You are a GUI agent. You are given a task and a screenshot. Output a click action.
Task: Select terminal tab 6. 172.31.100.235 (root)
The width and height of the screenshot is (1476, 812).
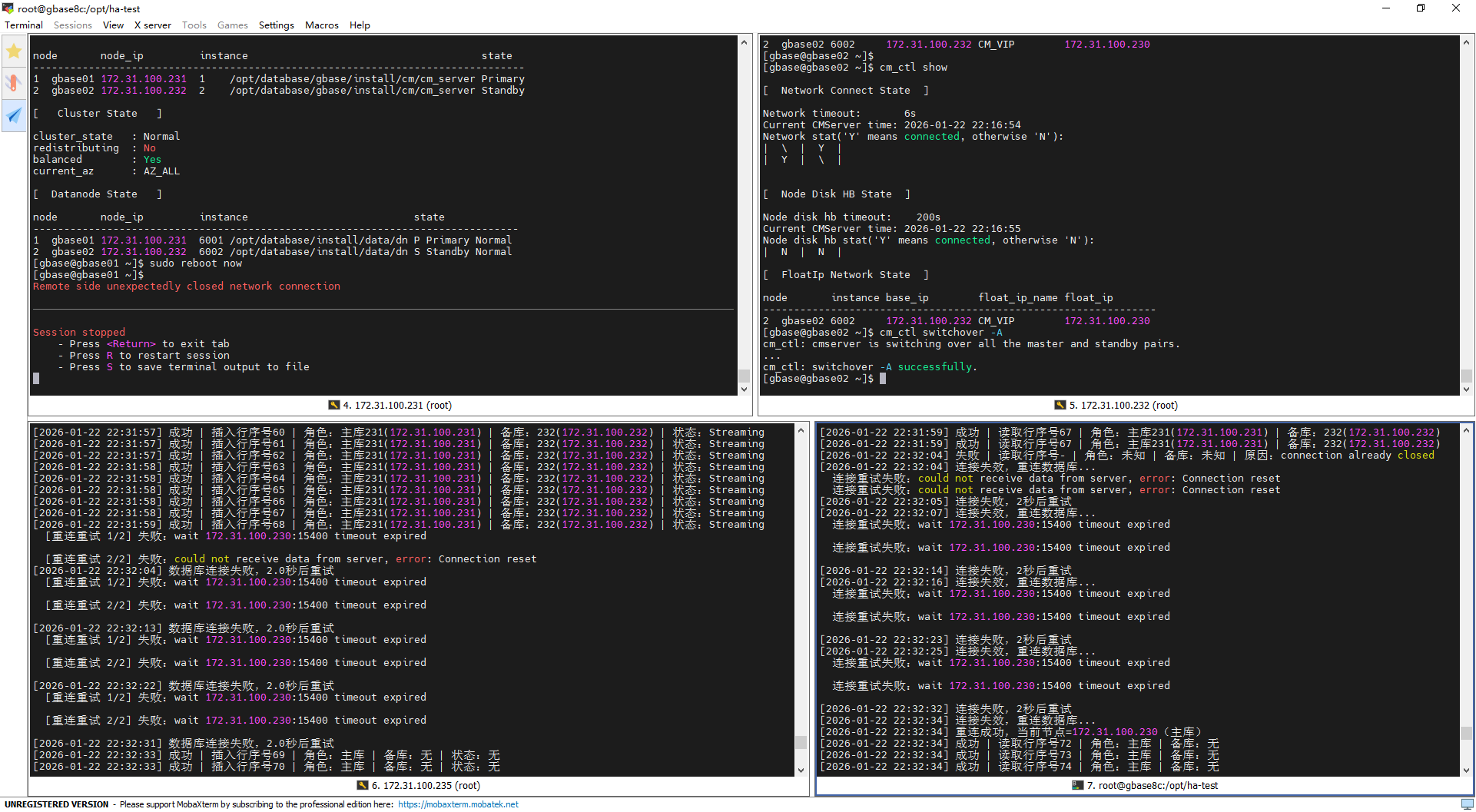(425, 785)
